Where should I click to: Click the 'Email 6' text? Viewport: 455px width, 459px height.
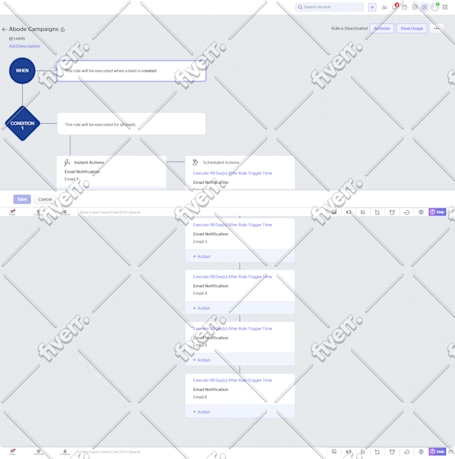click(x=200, y=397)
